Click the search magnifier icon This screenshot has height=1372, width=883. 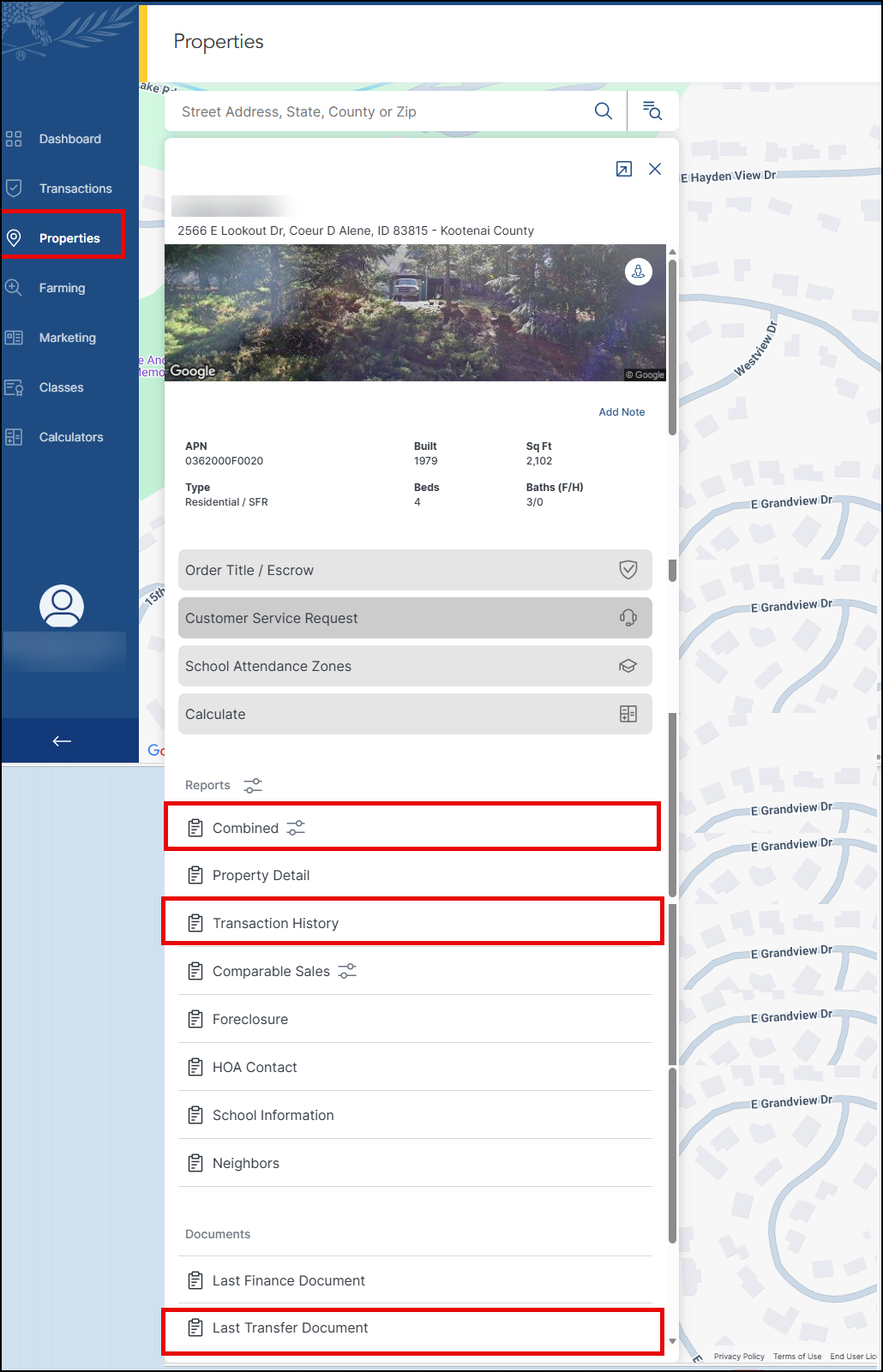(604, 111)
